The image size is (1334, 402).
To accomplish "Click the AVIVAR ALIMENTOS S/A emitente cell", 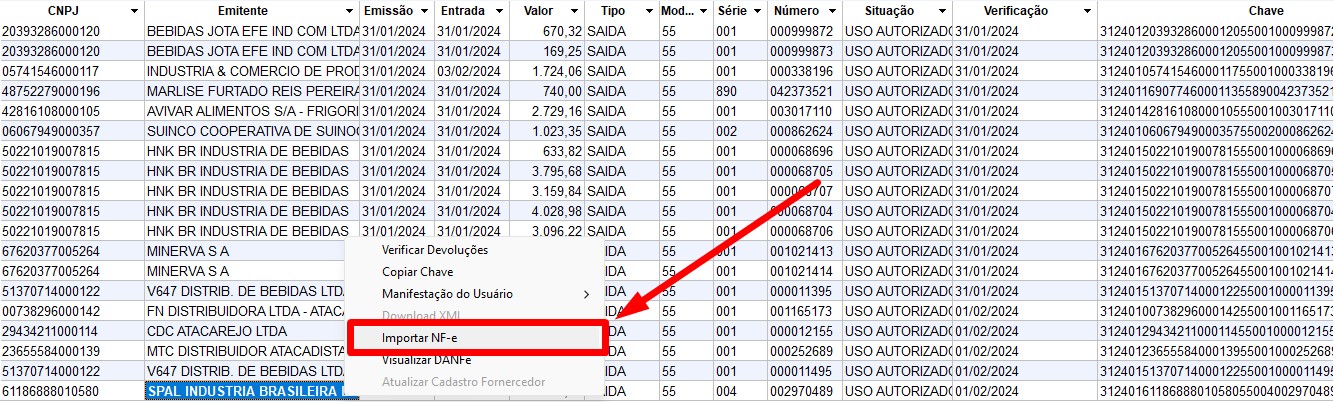I will 252,111.
